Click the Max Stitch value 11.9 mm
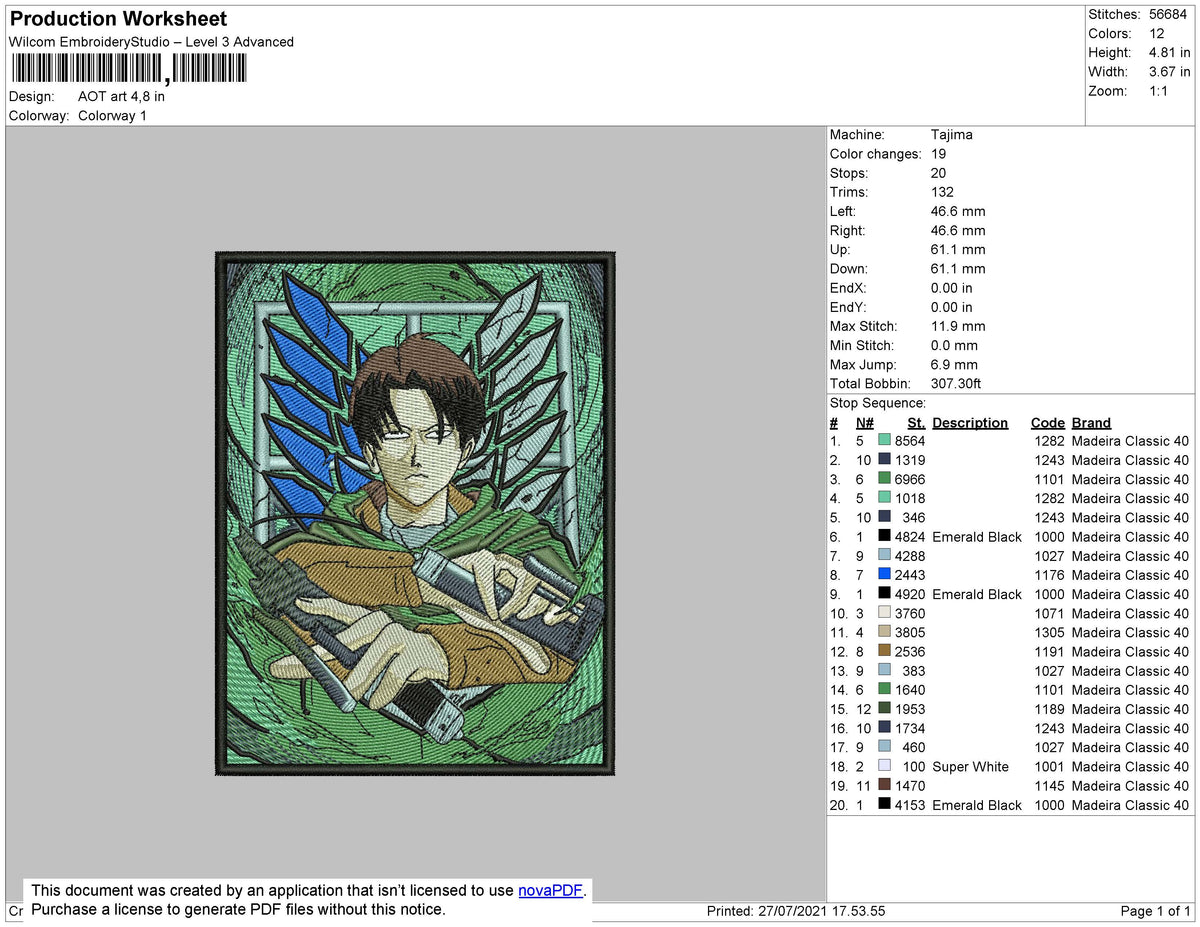The height and width of the screenshot is (927, 1200). click(x=958, y=326)
